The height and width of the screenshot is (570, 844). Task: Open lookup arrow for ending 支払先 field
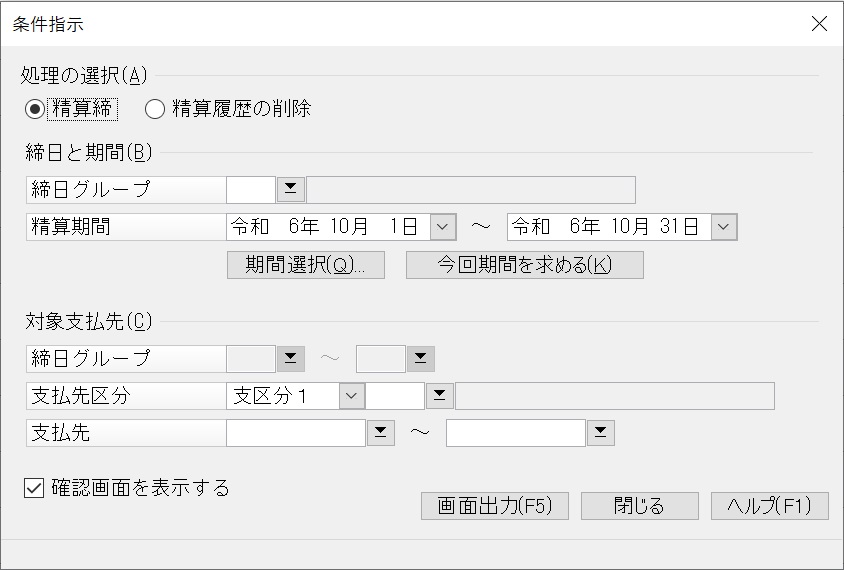[601, 433]
